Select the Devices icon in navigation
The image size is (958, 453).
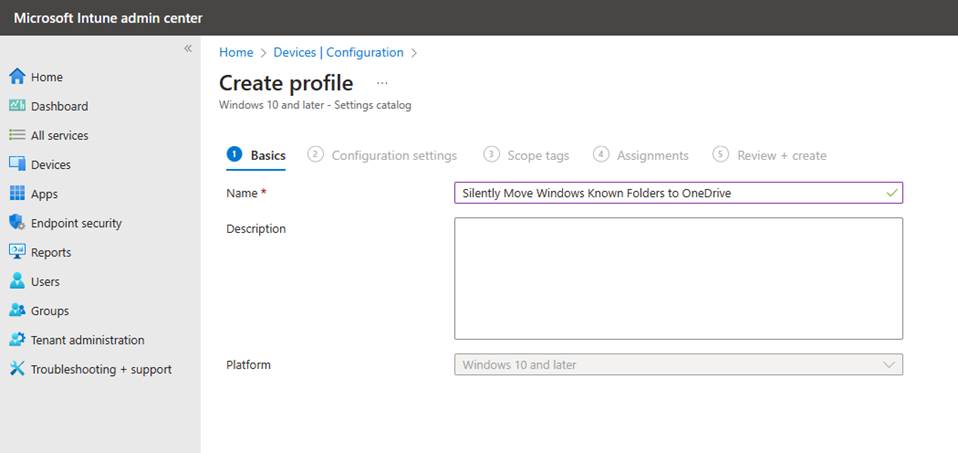17,164
